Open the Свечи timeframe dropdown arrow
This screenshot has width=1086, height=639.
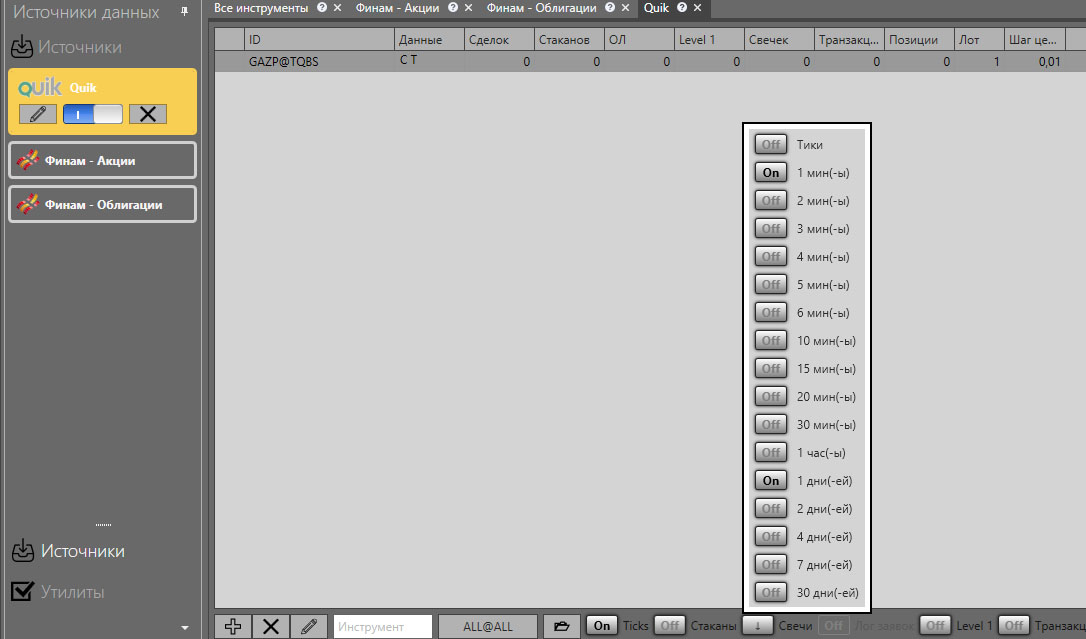(757, 626)
